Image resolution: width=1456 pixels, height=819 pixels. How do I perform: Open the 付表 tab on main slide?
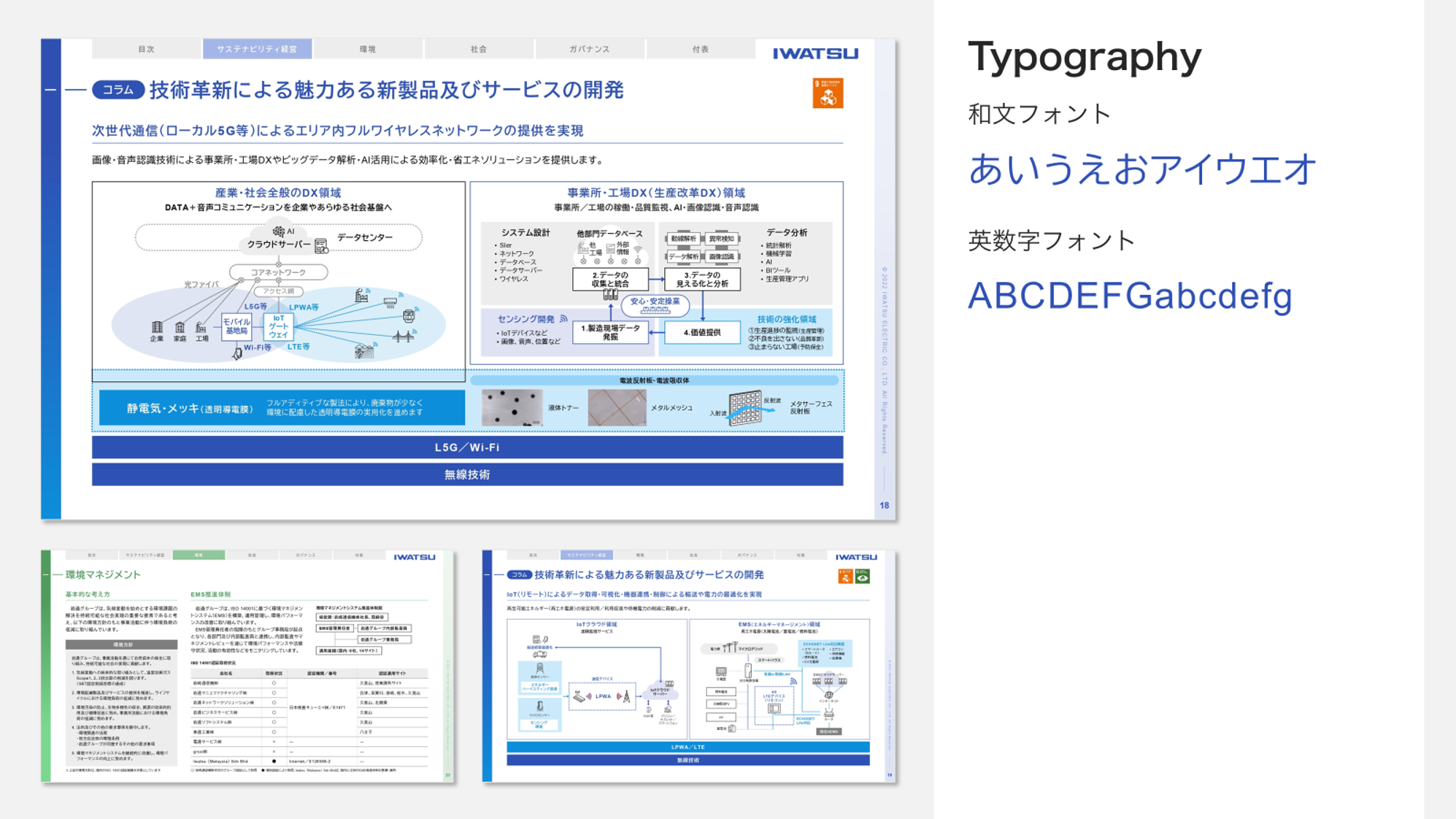(701, 49)
